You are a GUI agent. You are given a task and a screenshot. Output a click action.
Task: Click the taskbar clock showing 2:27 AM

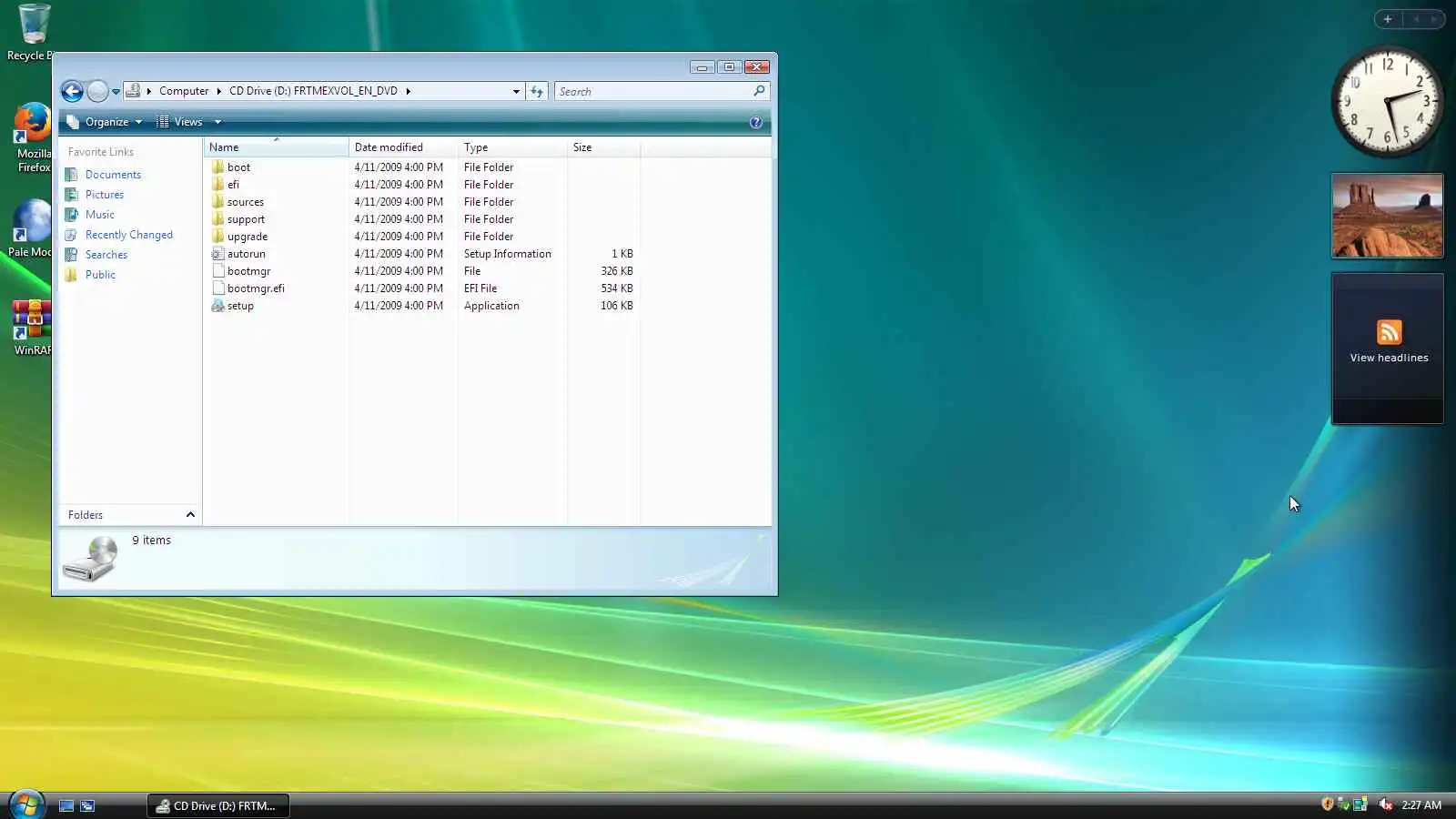pos(1421,805)
